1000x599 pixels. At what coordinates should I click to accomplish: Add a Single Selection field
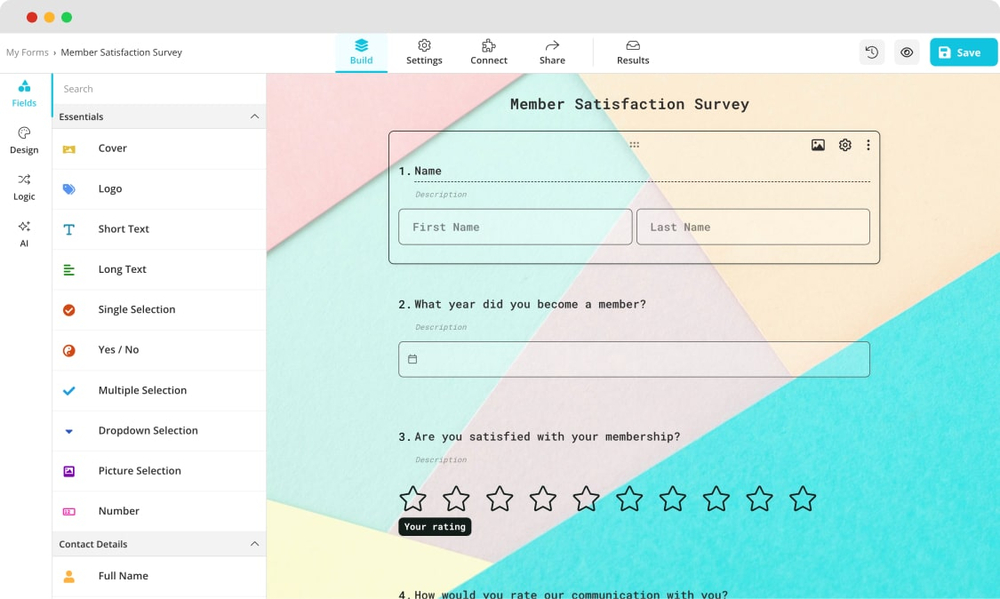click(136, 309)
